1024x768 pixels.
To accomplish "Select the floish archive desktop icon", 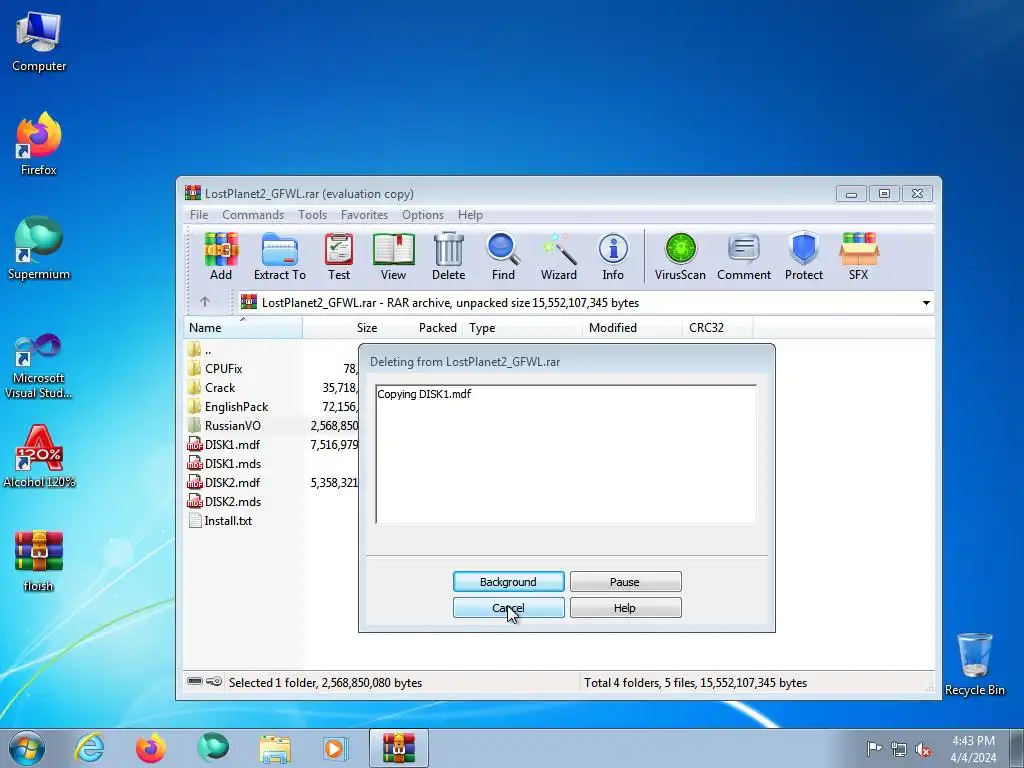I will [39, 560].
